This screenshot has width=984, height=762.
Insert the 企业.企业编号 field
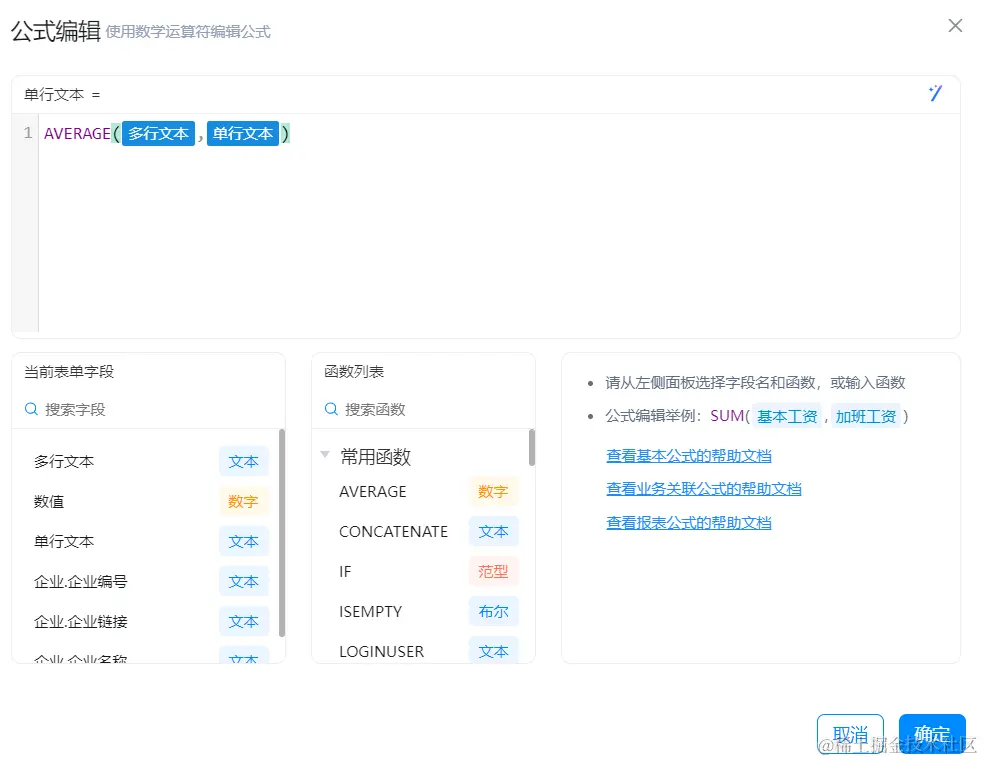click(80, 582)
